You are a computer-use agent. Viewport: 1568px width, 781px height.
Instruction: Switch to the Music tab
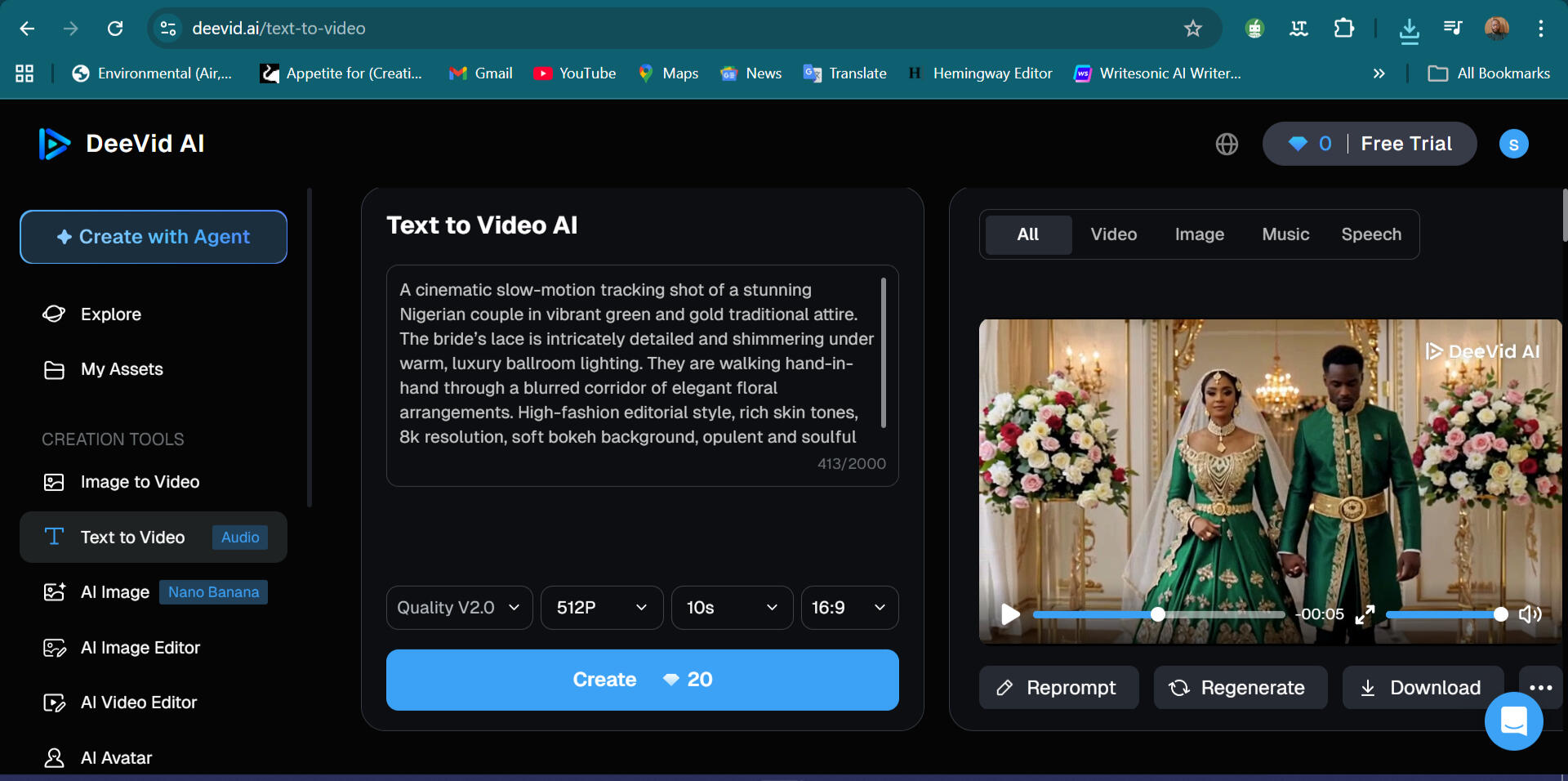tap(1285, 234)
